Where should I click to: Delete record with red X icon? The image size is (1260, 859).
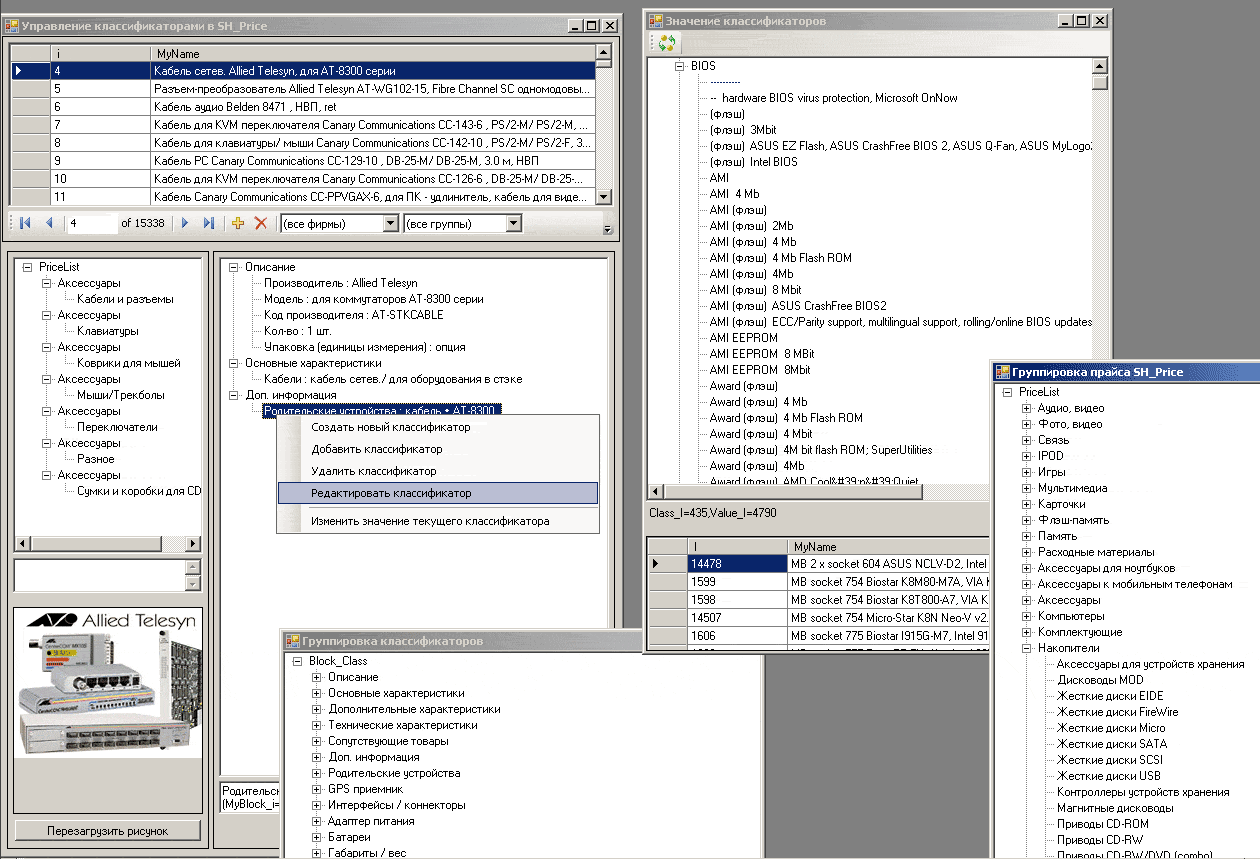(x=261, y=223)
